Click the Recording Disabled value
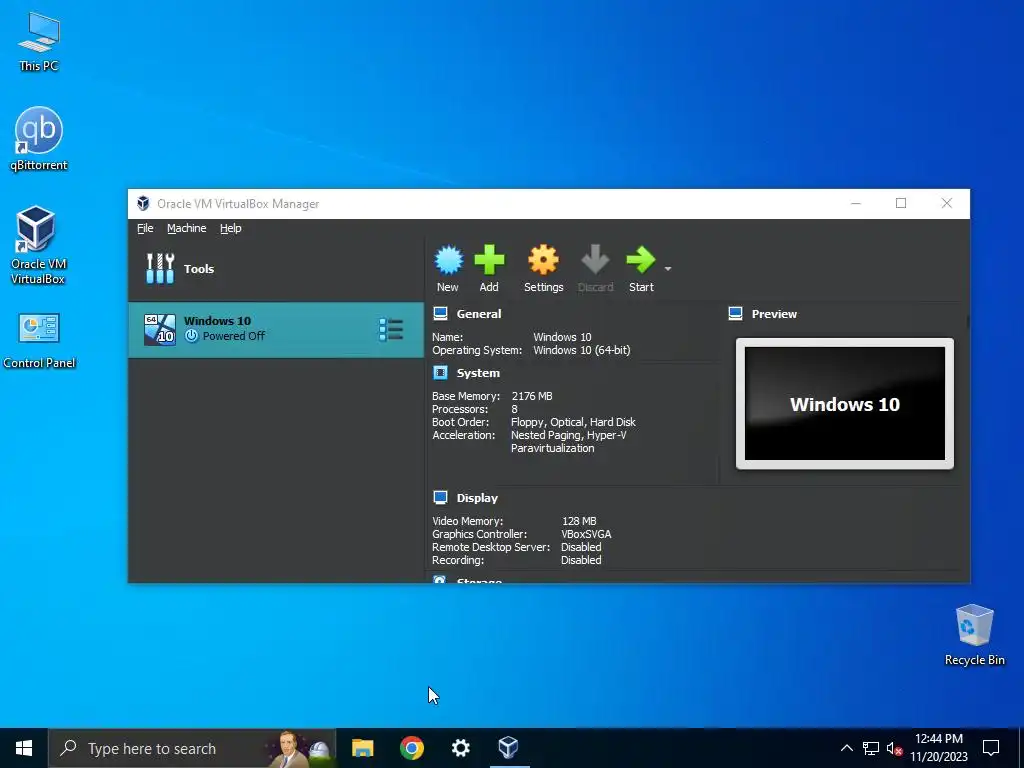This screenshot has height=768, width=1024. (581, 560)
